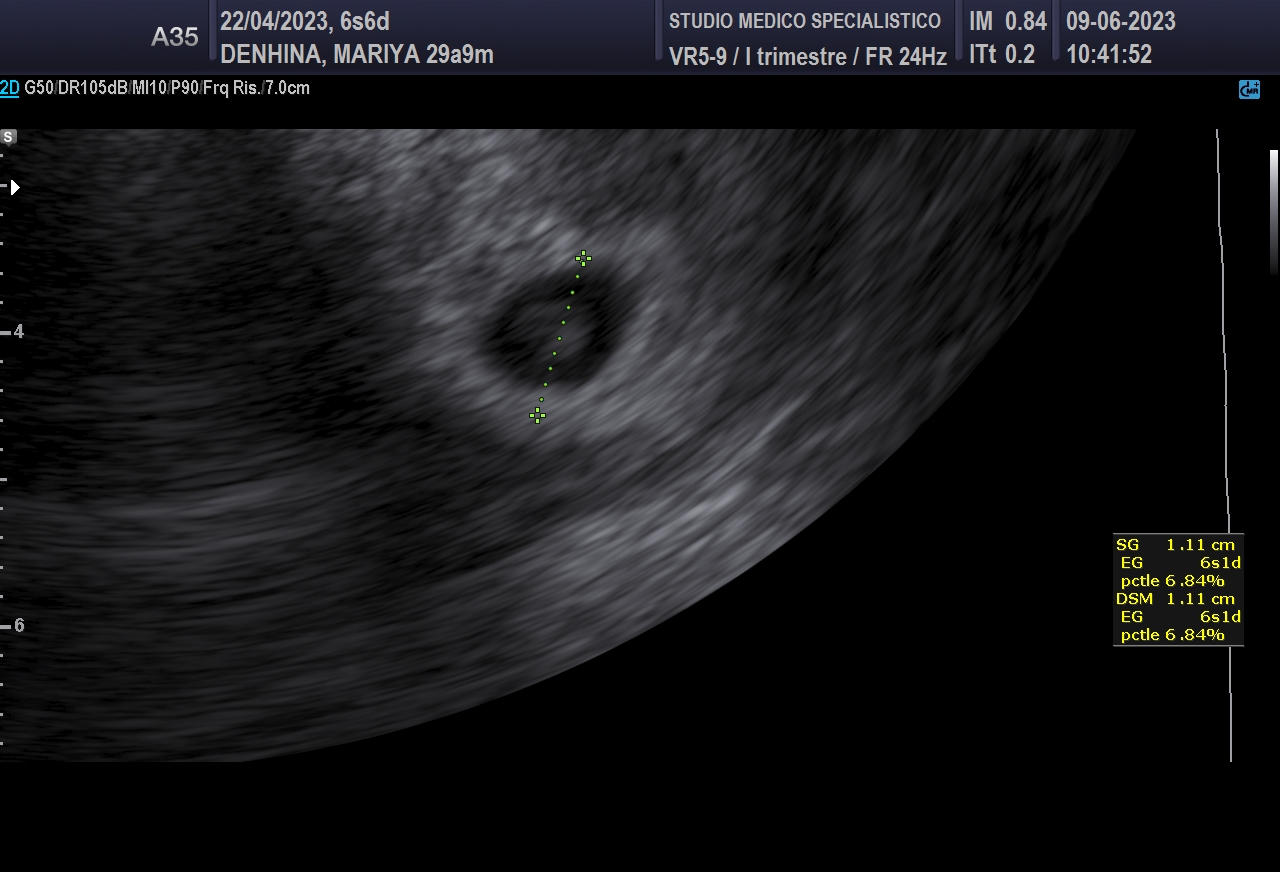
Task: Click the patient name in header
Action: (x=357, y=55)
